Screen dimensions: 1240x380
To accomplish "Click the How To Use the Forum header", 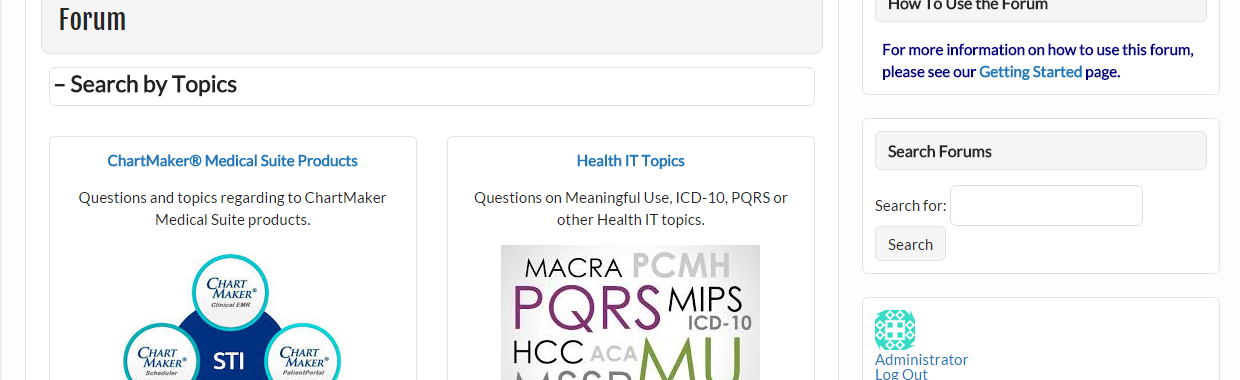I will [1041, 8].
